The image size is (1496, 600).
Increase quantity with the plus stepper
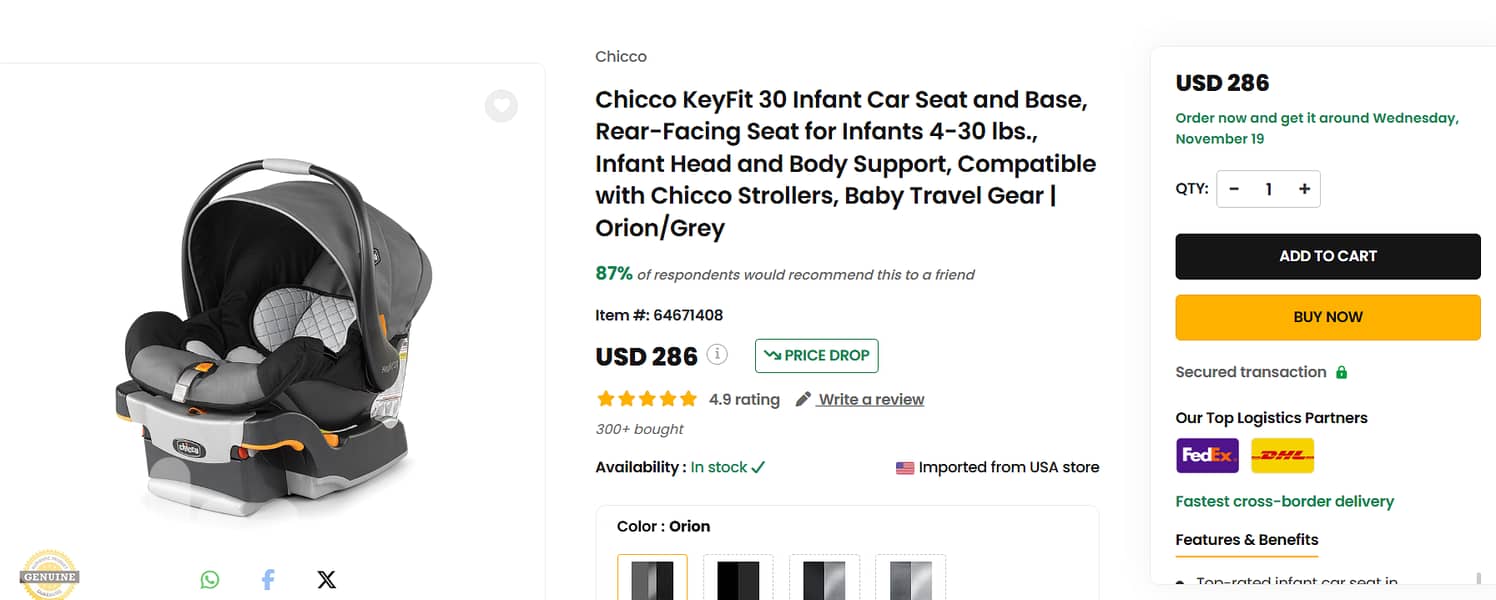[x=1303, y=189]
